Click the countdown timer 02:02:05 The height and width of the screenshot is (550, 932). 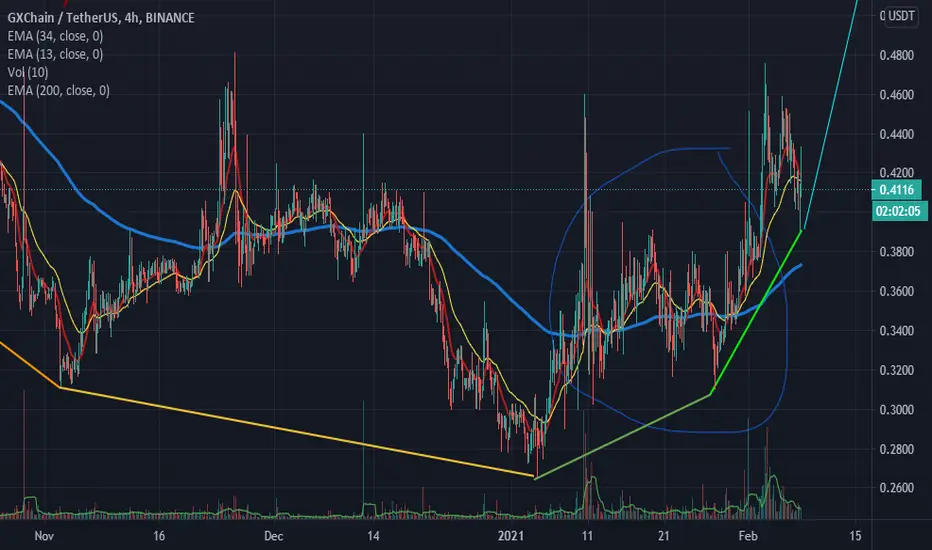(x=899, y=211)
